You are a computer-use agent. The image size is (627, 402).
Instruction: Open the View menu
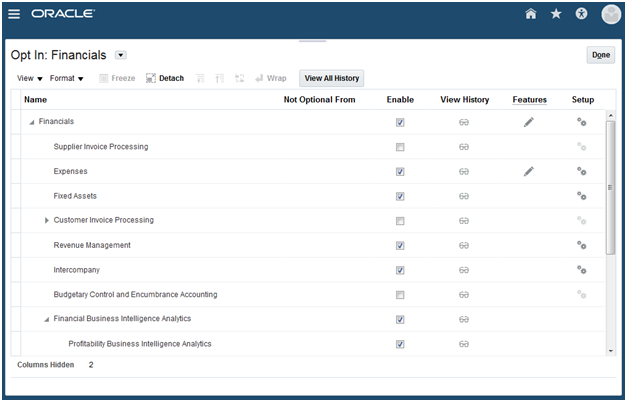click(x=31, y=78)
